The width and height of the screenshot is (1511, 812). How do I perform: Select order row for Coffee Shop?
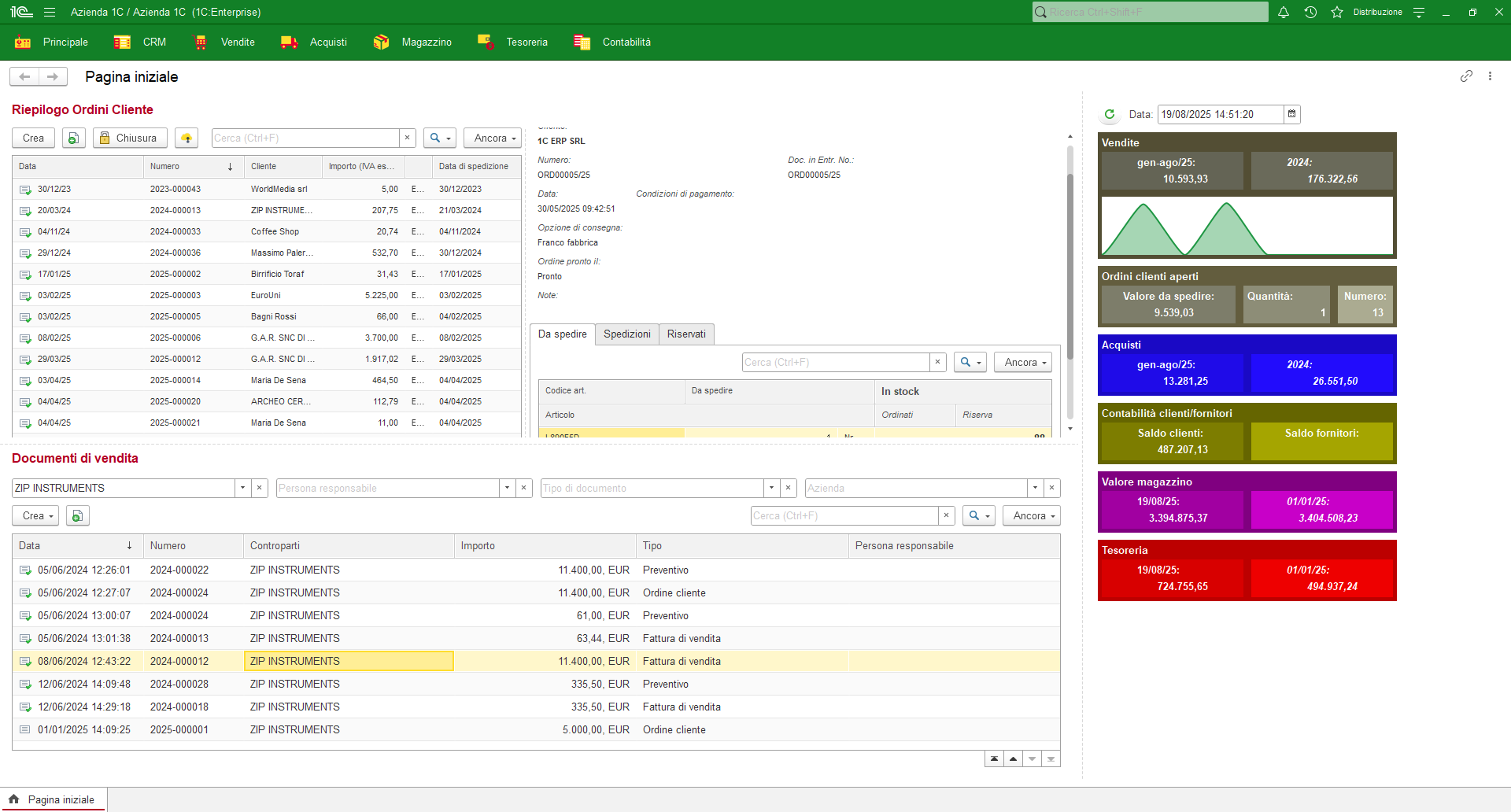[267, 231]
